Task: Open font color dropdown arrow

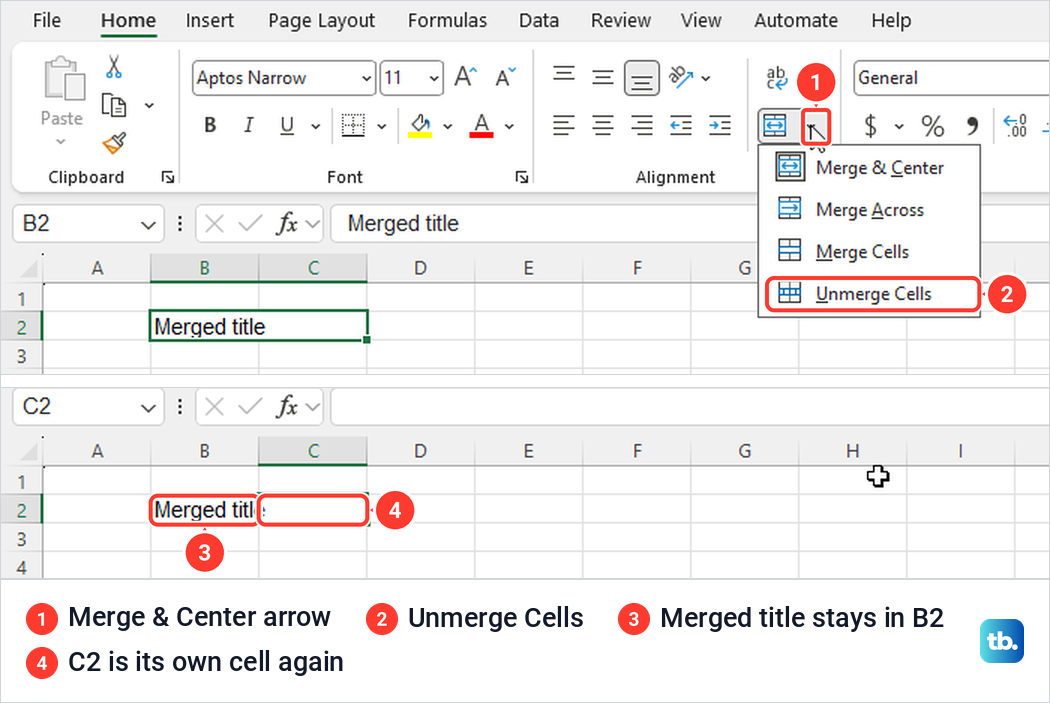Action: [510, 126]
